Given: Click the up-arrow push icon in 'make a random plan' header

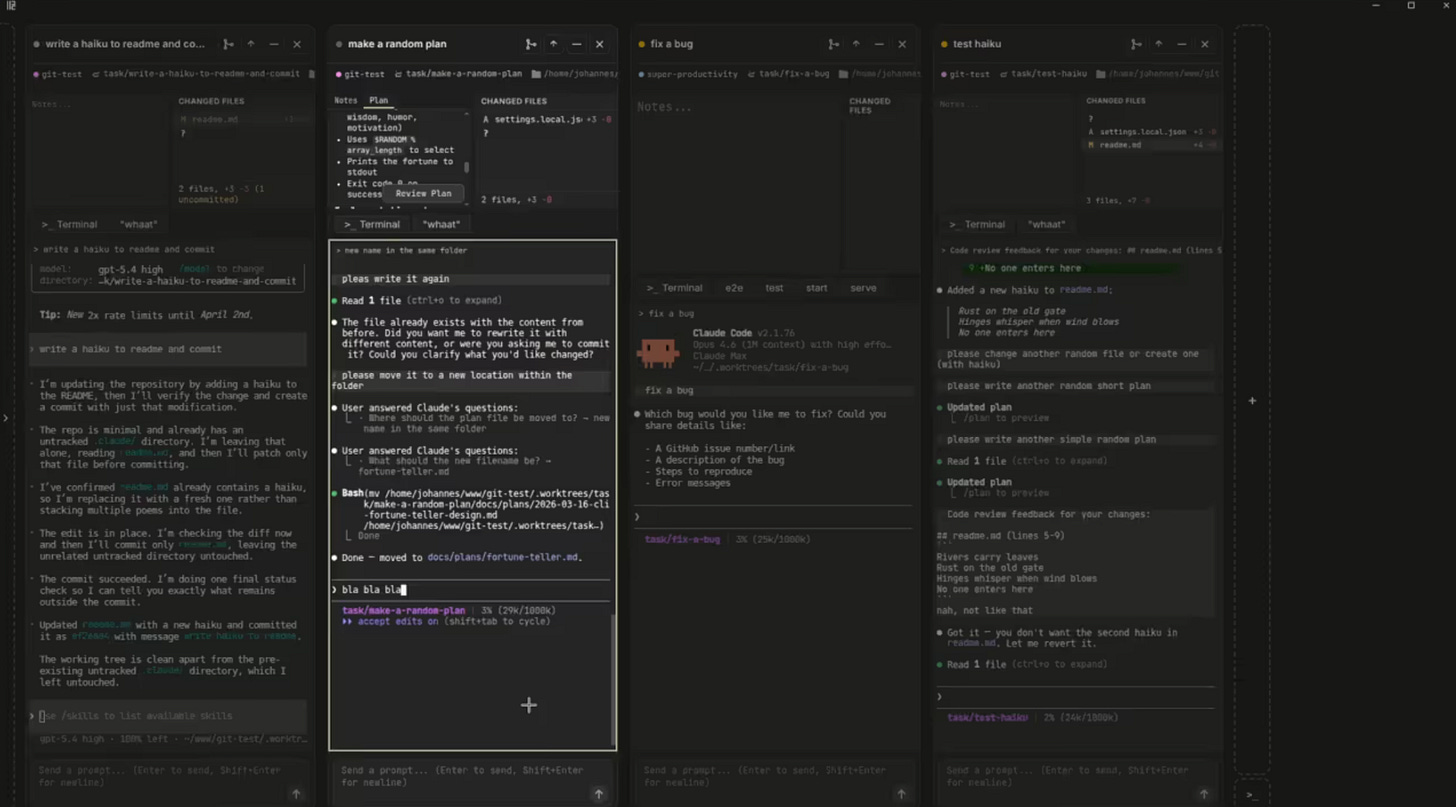Looking at the screenshot, I should pyautogui.click(x=553, y=44).
